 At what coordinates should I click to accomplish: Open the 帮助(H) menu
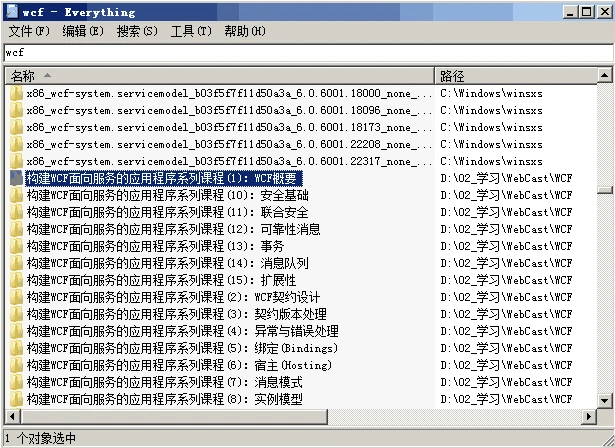245,31
